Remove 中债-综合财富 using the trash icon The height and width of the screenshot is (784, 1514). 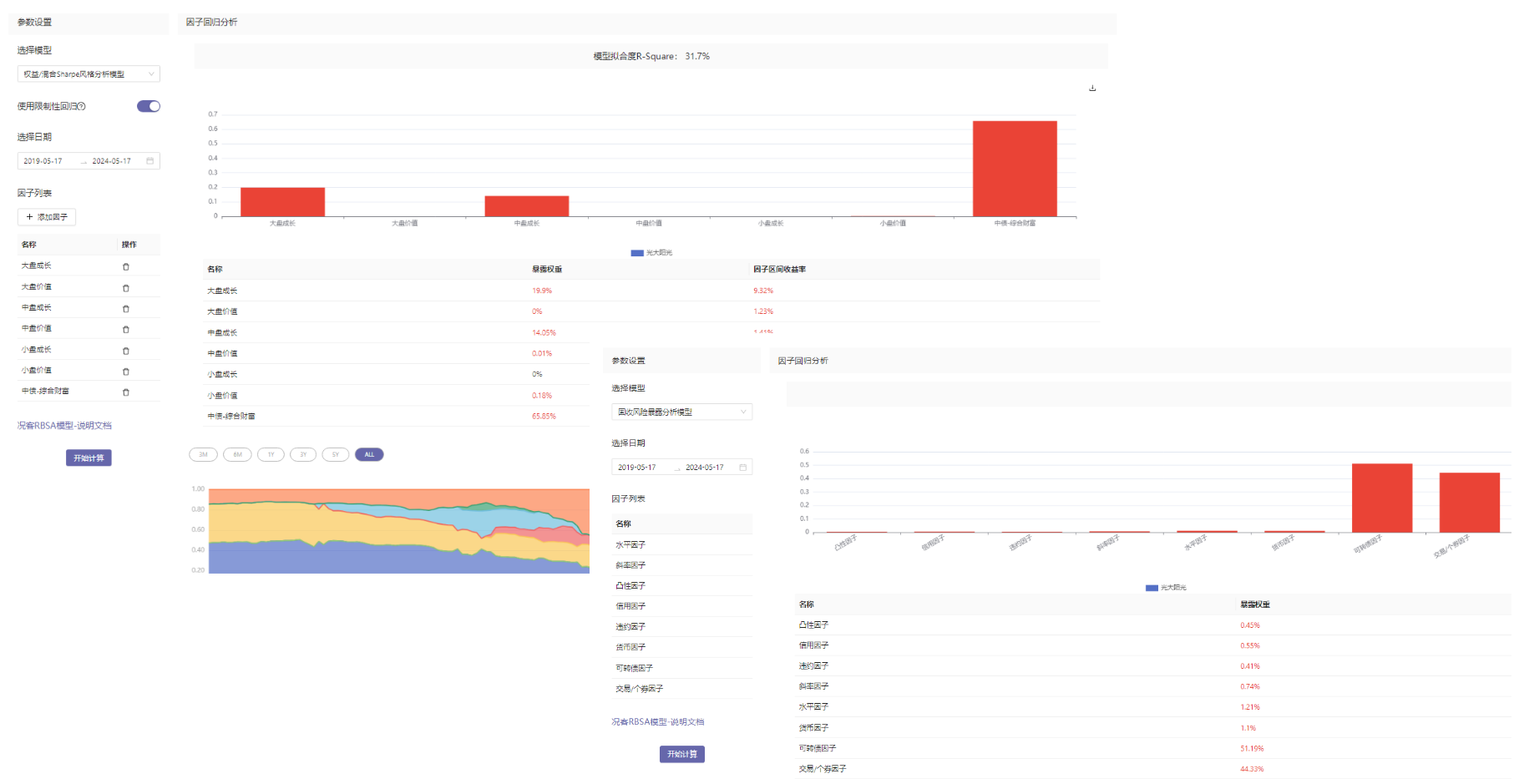tap(126, 392)
